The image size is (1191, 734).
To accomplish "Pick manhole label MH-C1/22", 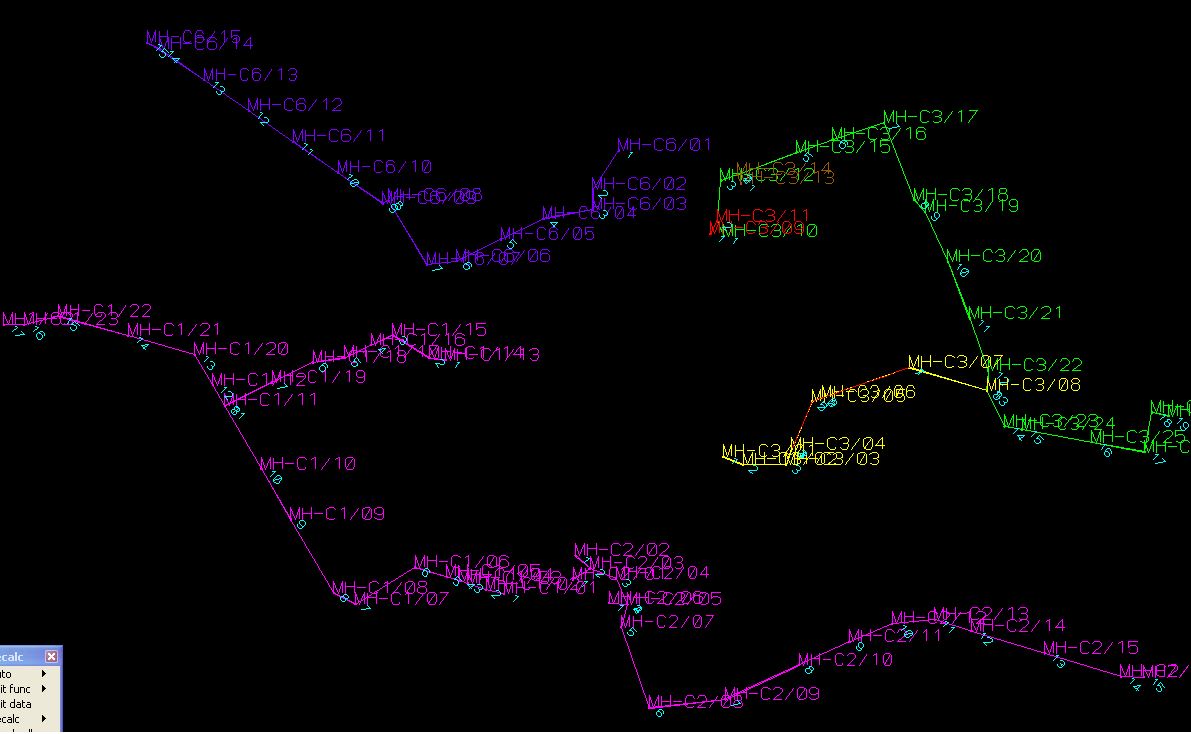I will 105,311.
